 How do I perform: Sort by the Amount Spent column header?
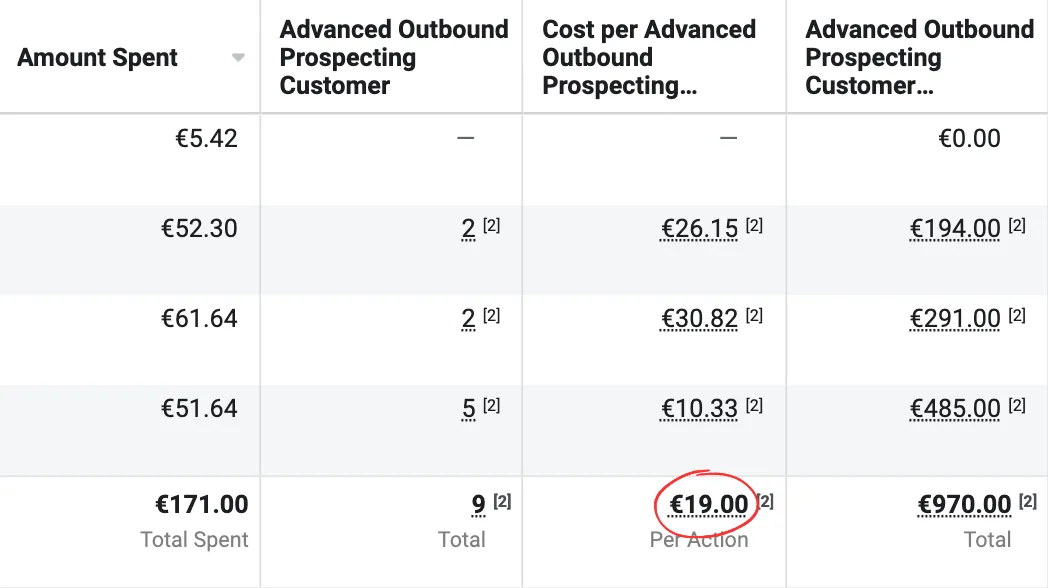point(98,58)
